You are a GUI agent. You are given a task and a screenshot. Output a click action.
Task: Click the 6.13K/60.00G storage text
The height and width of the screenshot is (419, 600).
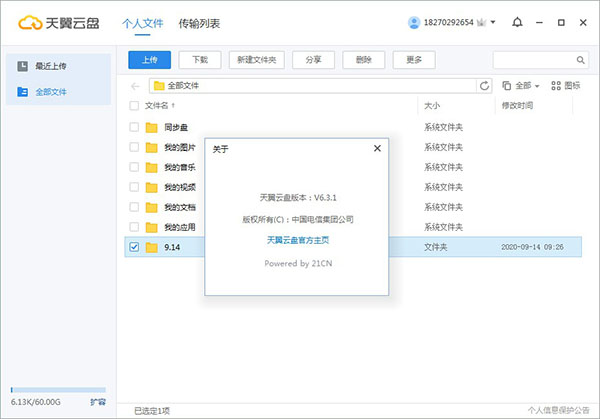[36, 402]
